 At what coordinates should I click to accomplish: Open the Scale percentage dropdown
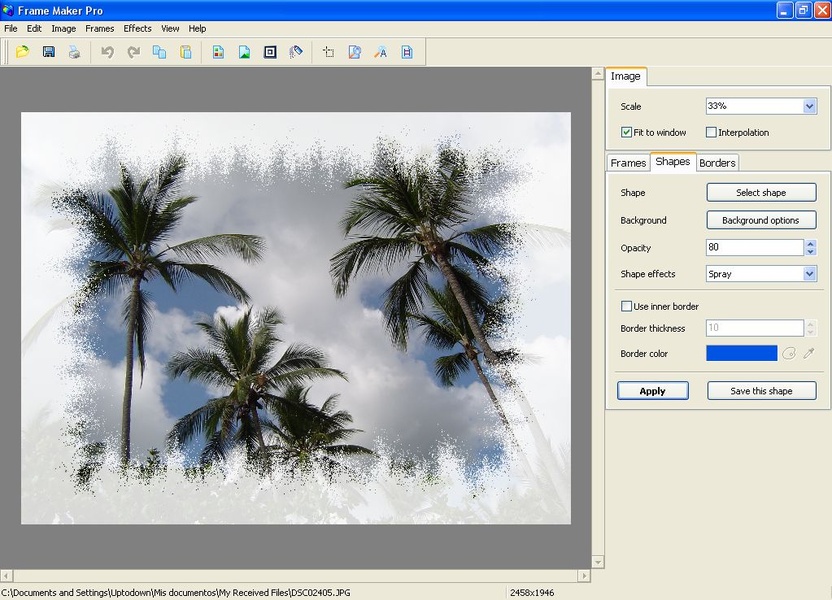pos(809,106)
